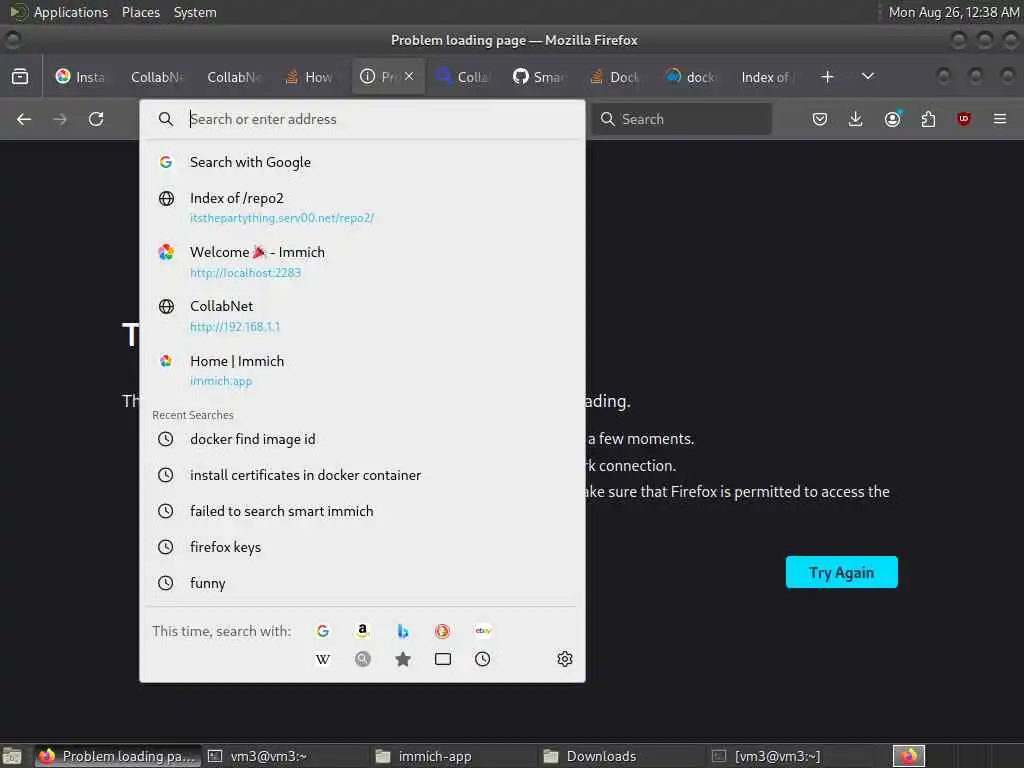This screenshot has height=768, width=1024.
Task: Open the Places menu
Action: click(141, 12)
